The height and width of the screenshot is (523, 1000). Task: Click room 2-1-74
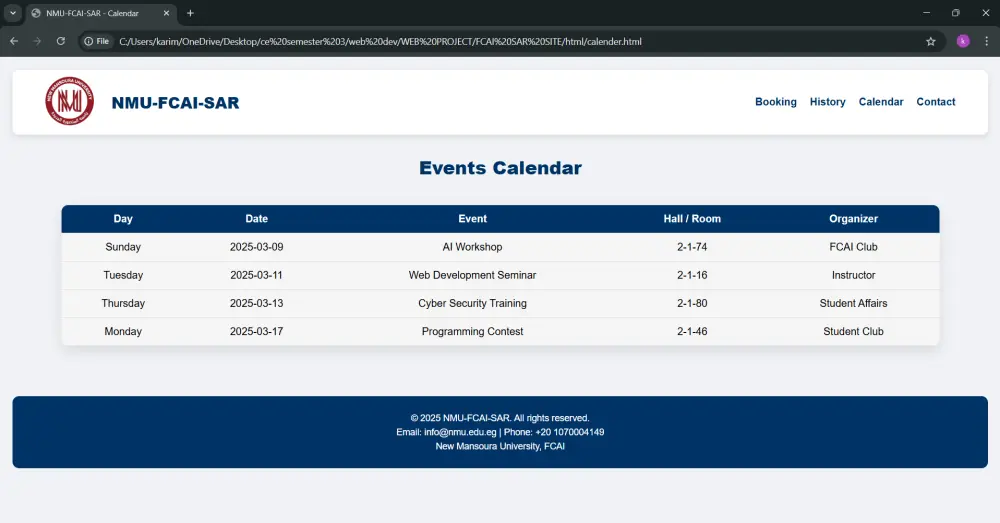pyautogui.click(x=692, y=247)
